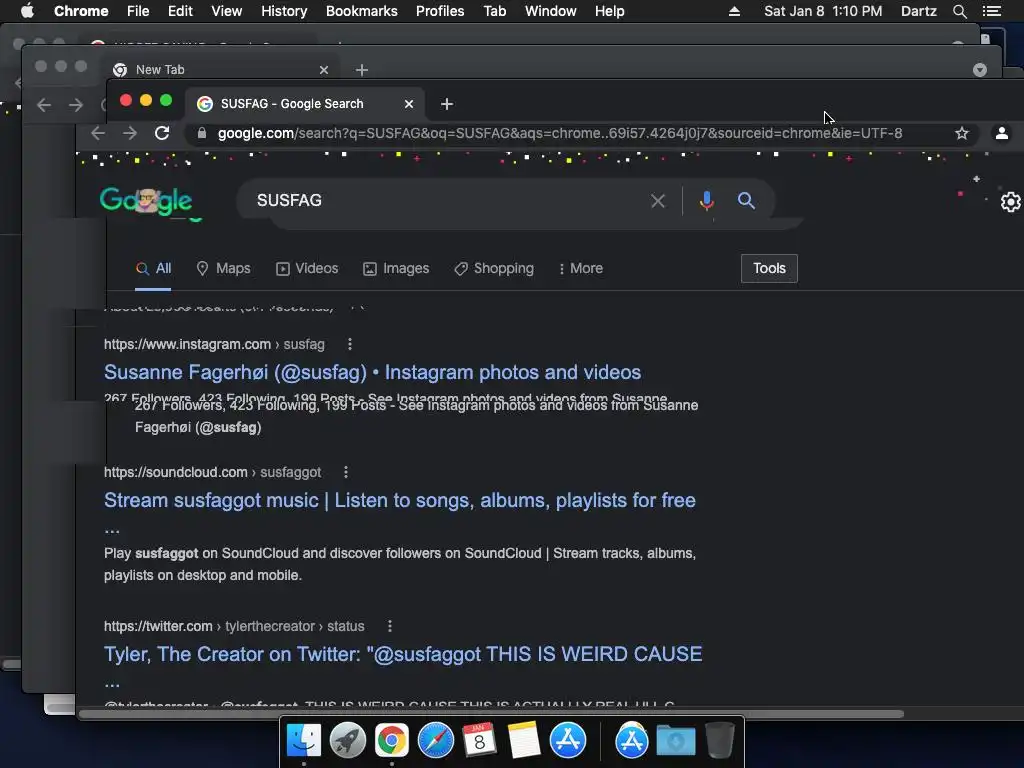
Task: Open the Window menu
Action: click(551, 11)
